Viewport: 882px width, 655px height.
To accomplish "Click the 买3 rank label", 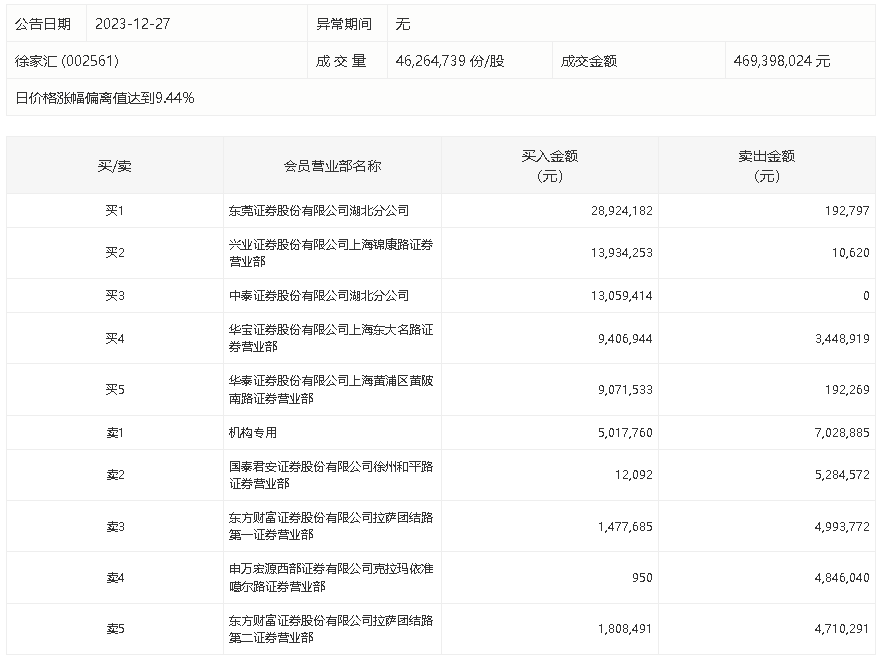I will tap(115, 295).
